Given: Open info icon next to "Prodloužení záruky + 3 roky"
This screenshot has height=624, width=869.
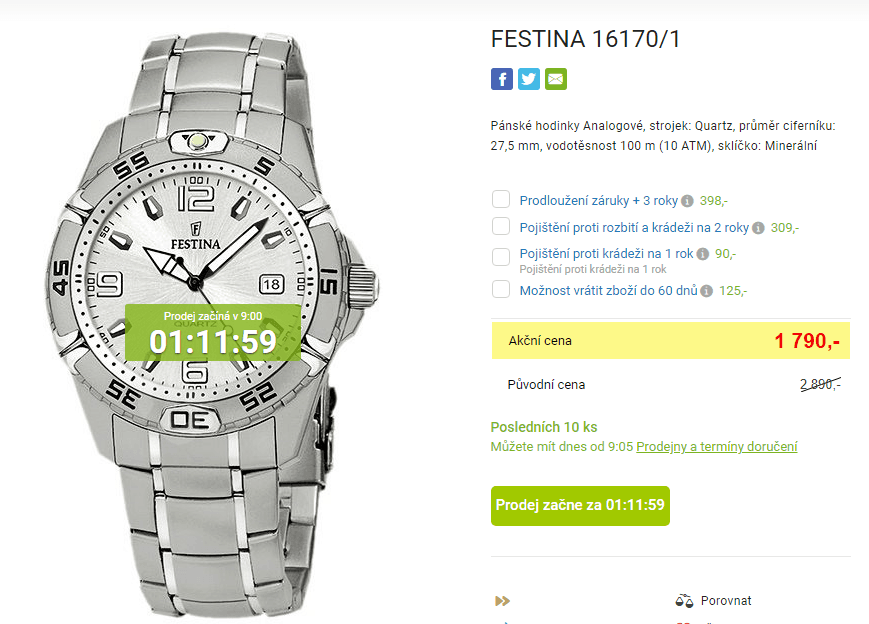Looking at the screenshot, I should pyautogui.click(x=687, y=200).
